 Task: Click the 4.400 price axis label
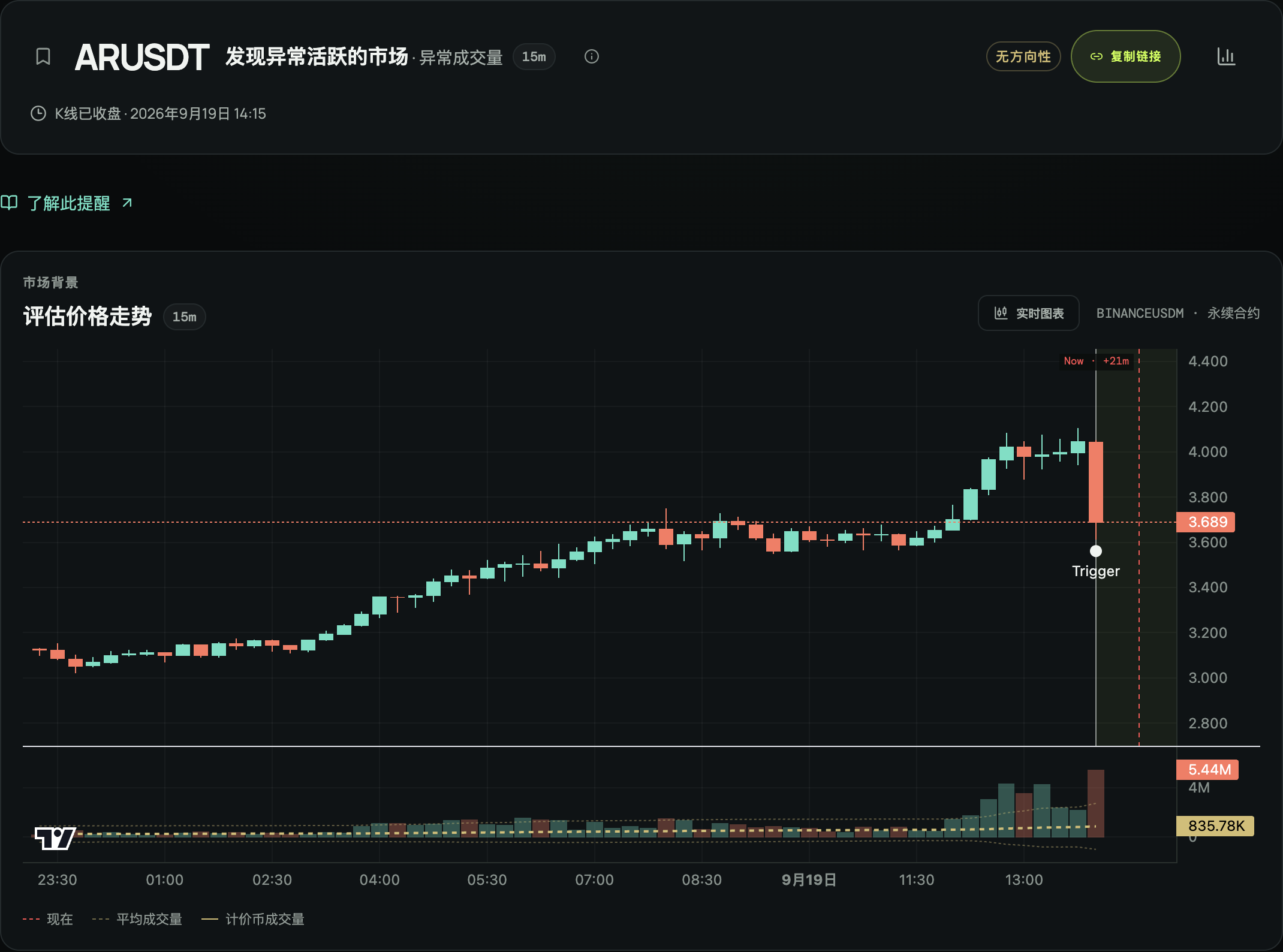[x=1207, y=361]
